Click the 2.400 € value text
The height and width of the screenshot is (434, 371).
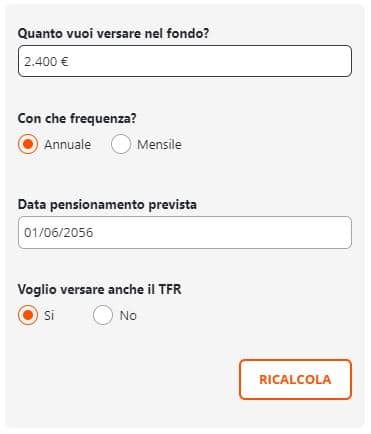click(x=46, y=62)
